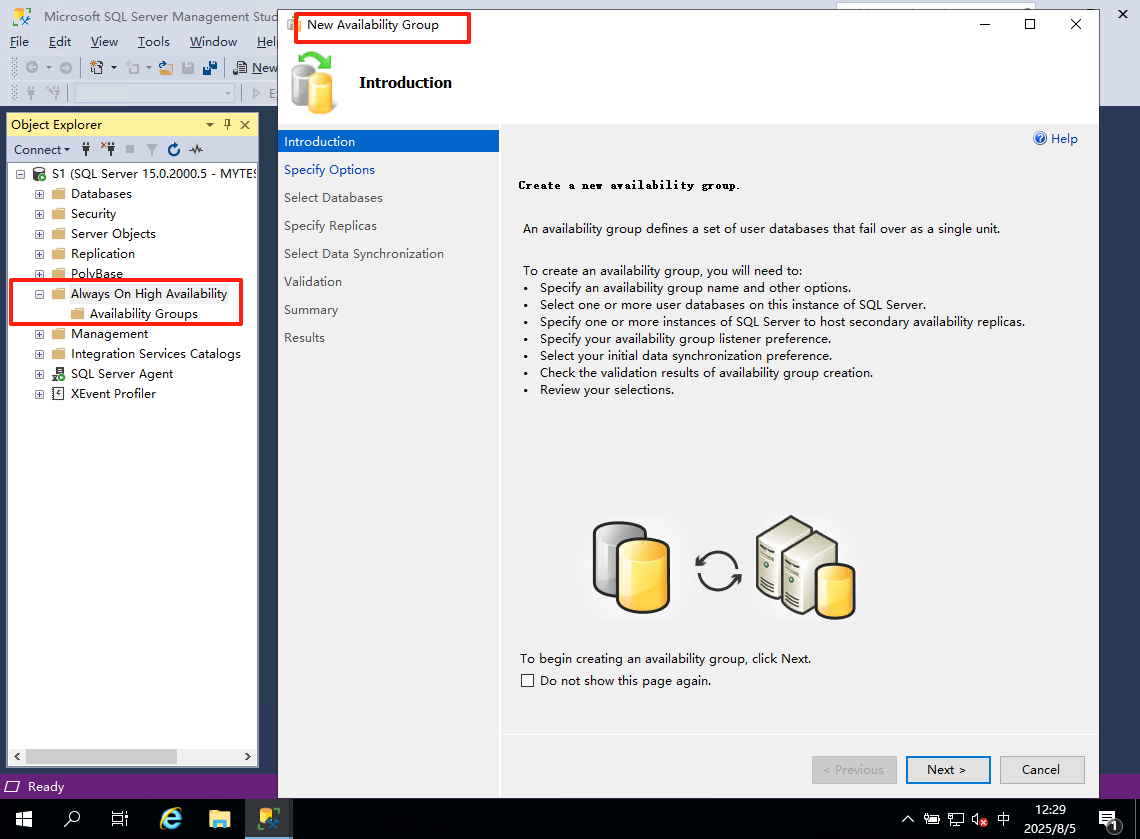This screenshot has width=1140, height=839.
Task: Expand the SQL Server Agent node
Action: [x=39, y=374]
